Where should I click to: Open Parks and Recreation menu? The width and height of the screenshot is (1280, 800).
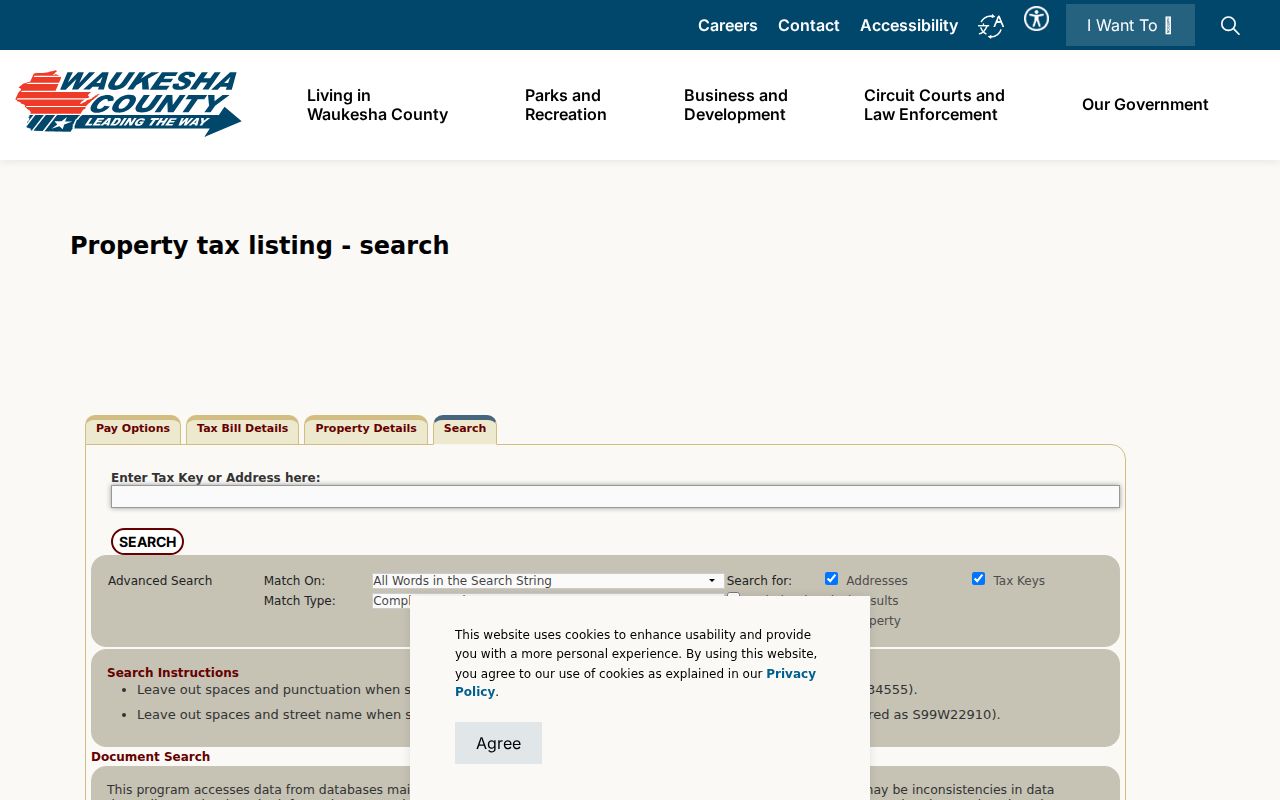tap(566, 105)
